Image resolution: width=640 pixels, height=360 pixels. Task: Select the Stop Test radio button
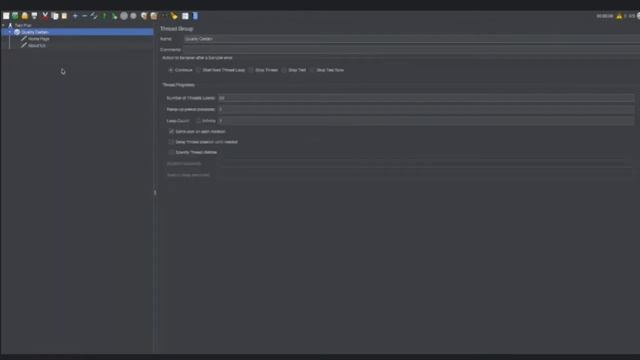click(x=284, y=70)
